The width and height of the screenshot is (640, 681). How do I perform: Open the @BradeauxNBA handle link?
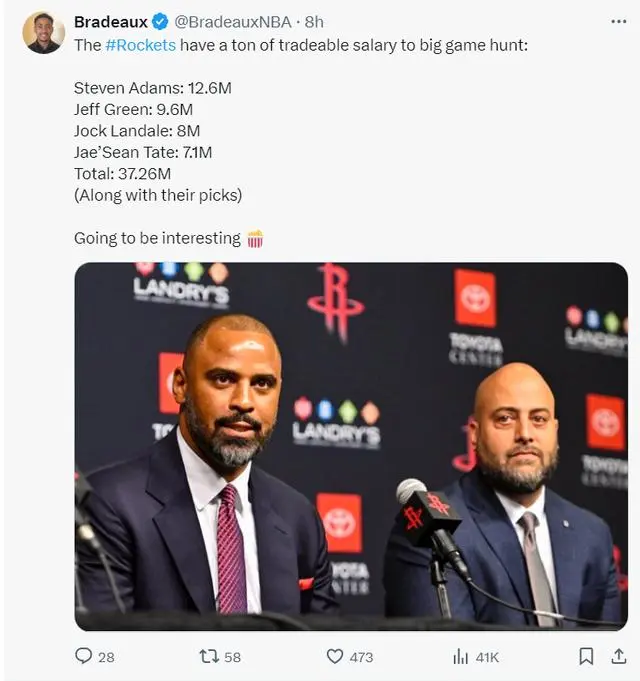click(233, 22)
